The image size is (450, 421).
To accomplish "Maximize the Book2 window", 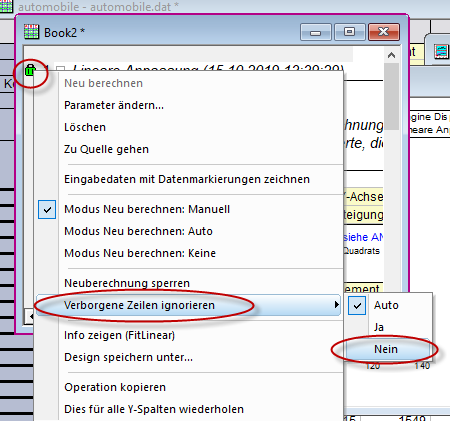I will (349, 32).
